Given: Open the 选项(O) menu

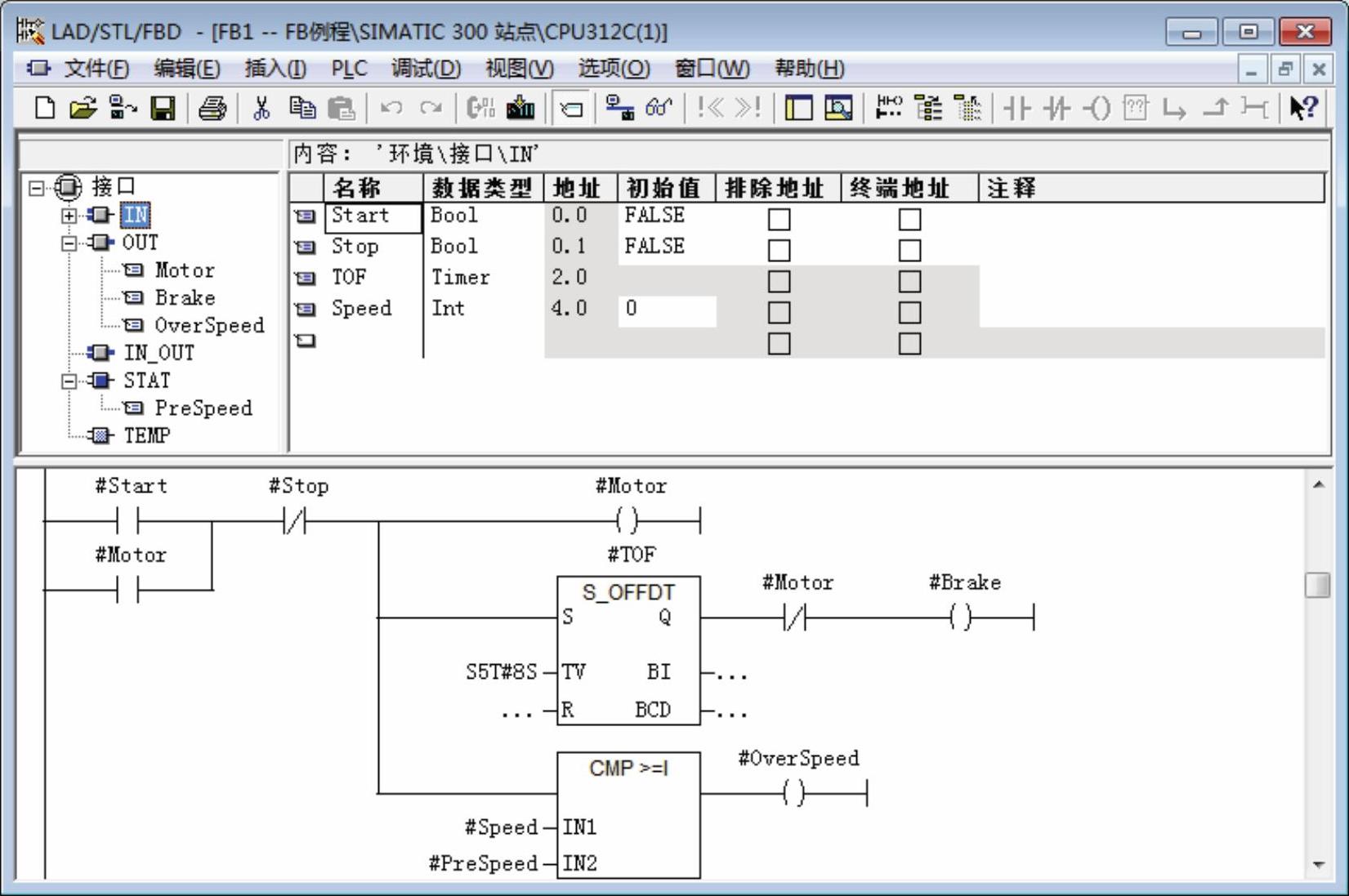Looking at the screenshot, I should coord(614,69).
